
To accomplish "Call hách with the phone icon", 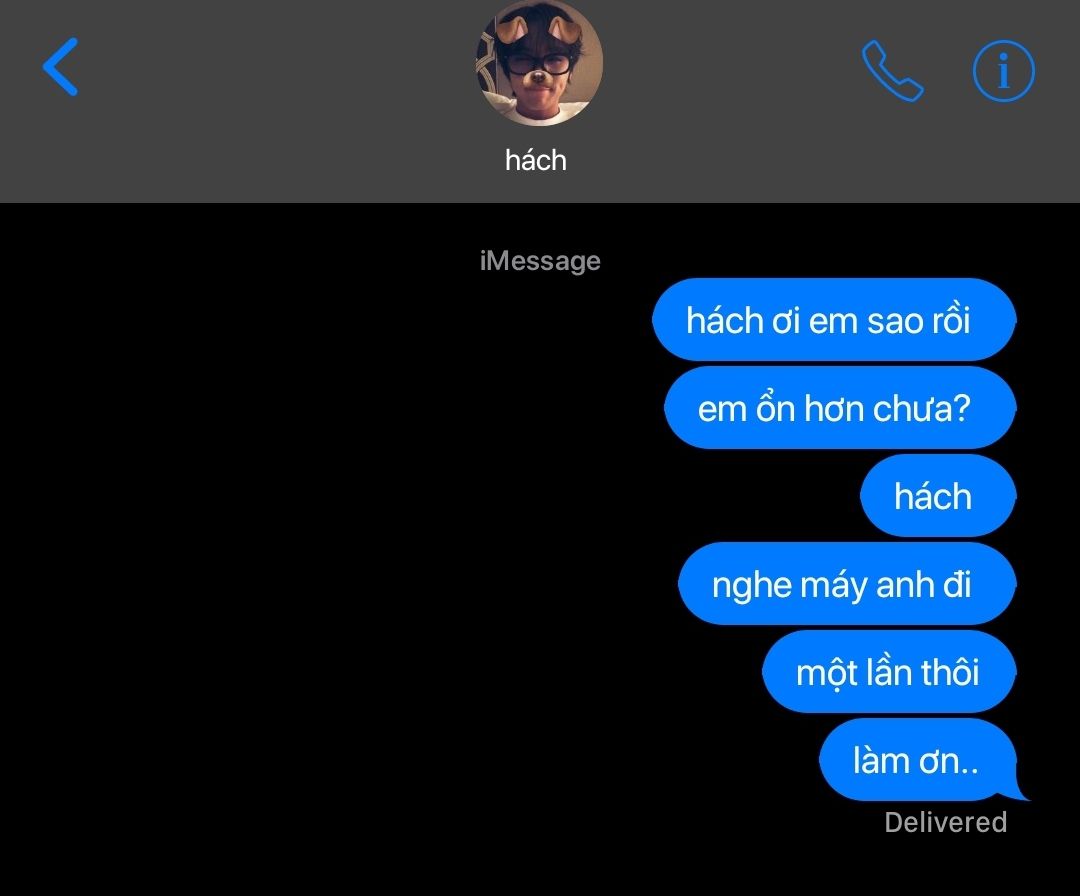I will coord(892,71).
